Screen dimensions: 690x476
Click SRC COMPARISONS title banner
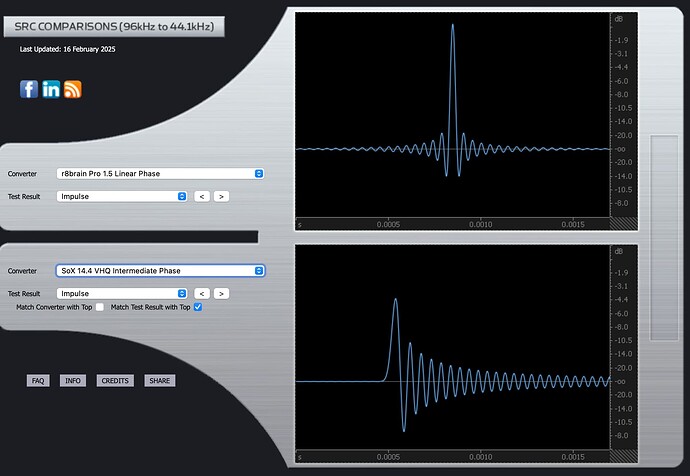click(x=114, y=26)
